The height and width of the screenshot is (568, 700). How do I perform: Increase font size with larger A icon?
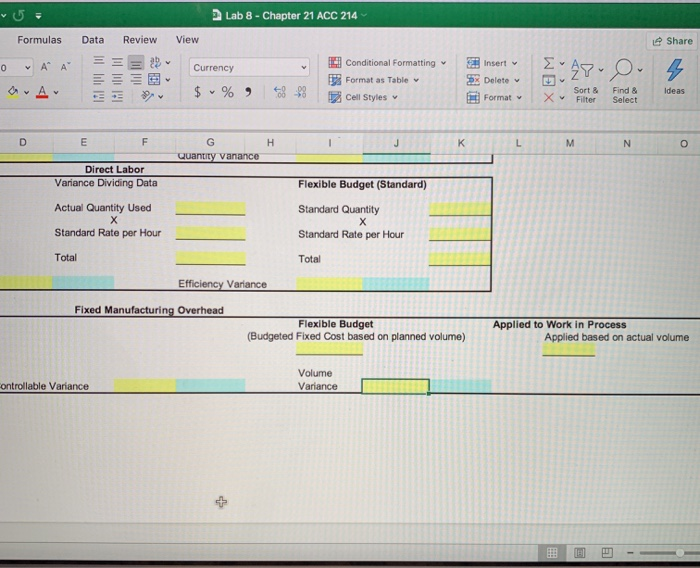tap(45, 67)
